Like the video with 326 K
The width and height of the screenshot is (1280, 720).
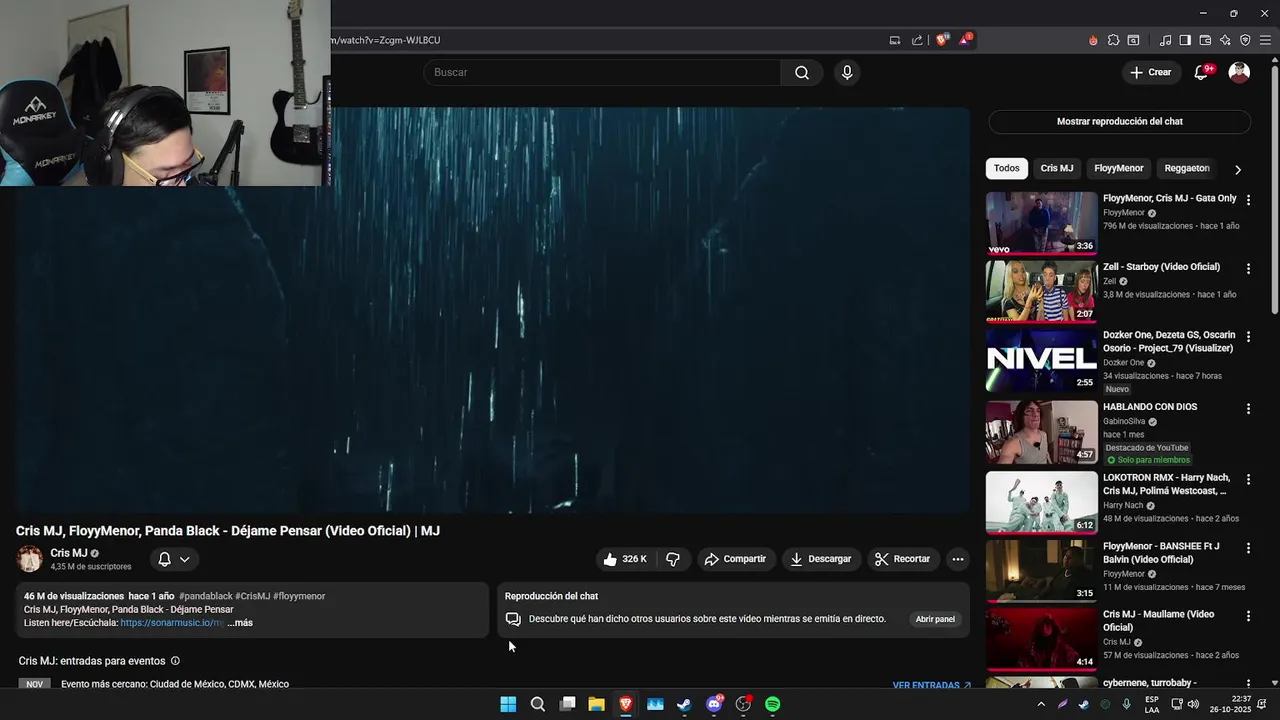[x=625, y=559]
